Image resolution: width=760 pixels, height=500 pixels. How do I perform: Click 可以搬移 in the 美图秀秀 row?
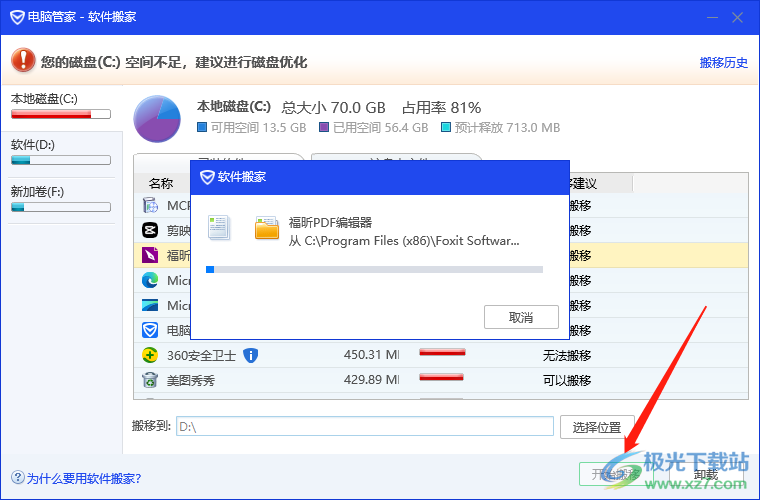click(x=567, y=380)
